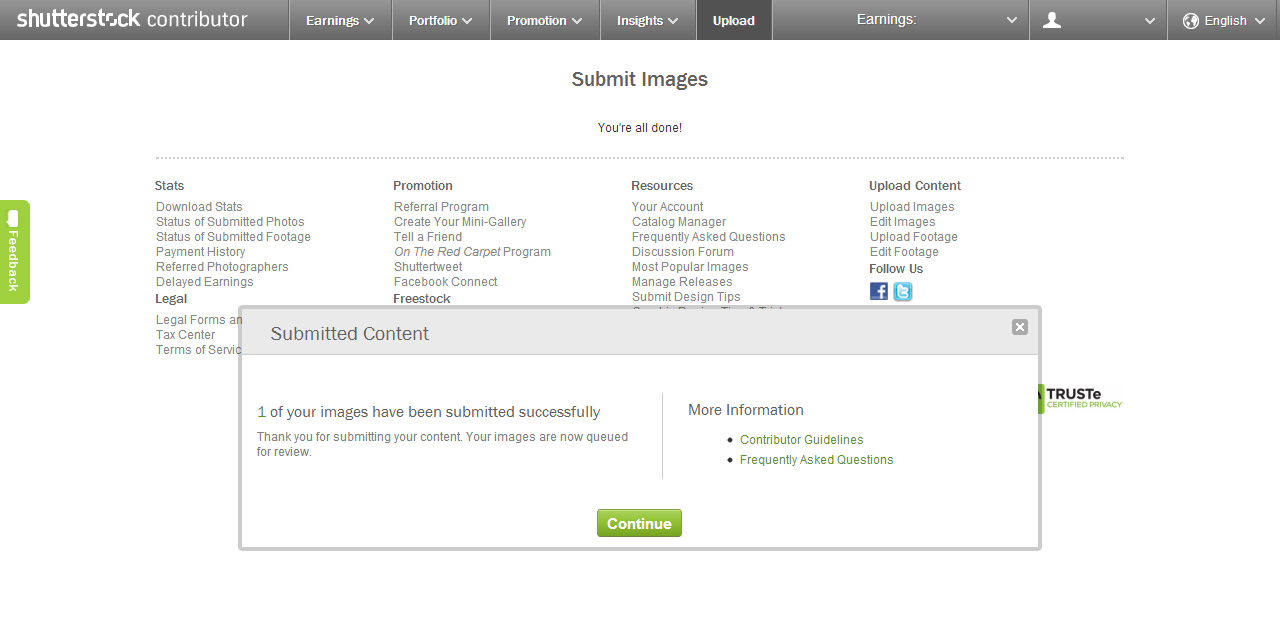Open Download Stats link
Image resolution: width=1280 pixels, height=631 pixels.
pyautogui.click(x=199, y=207)
